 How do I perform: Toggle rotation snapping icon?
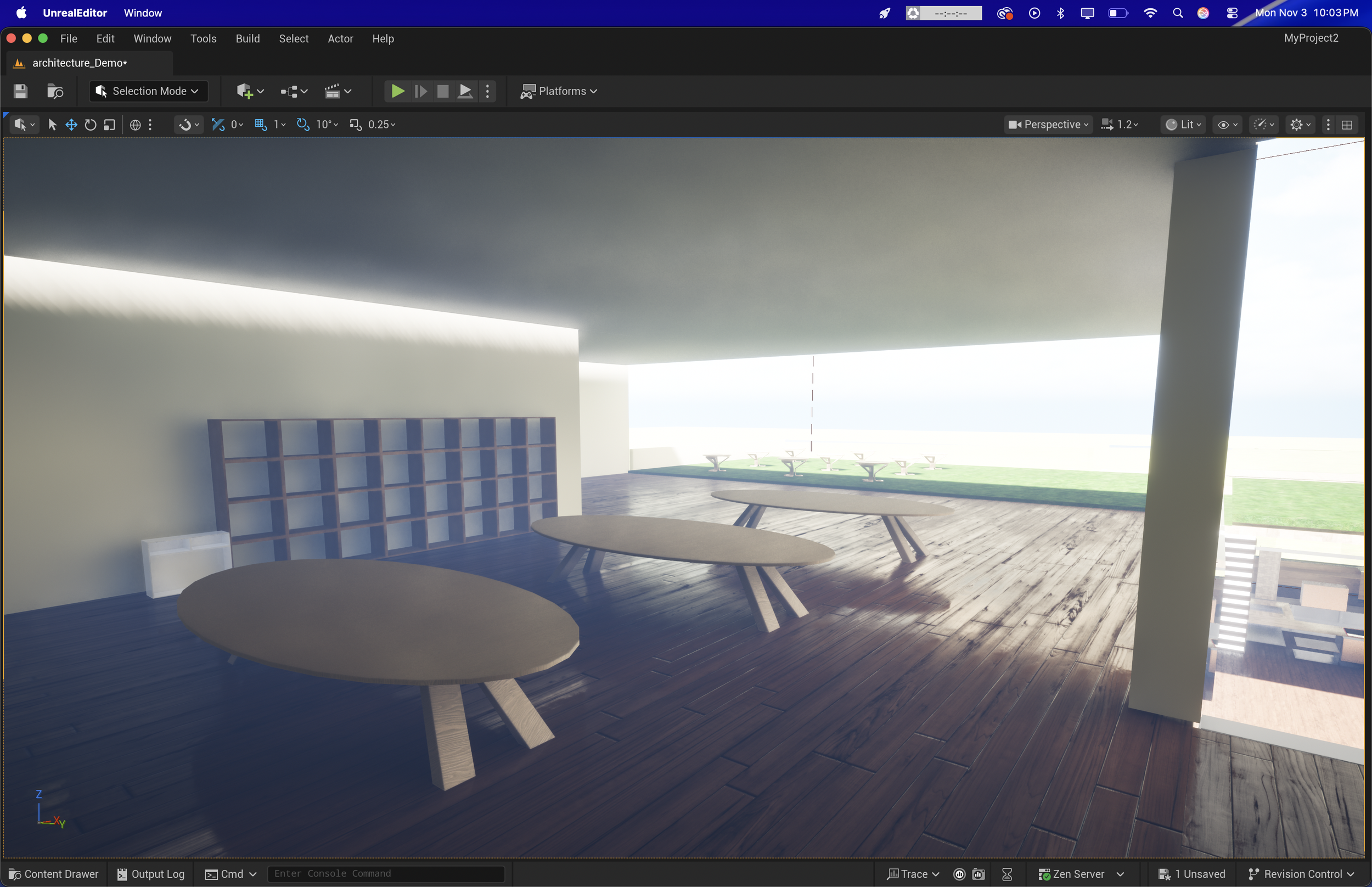303,125
